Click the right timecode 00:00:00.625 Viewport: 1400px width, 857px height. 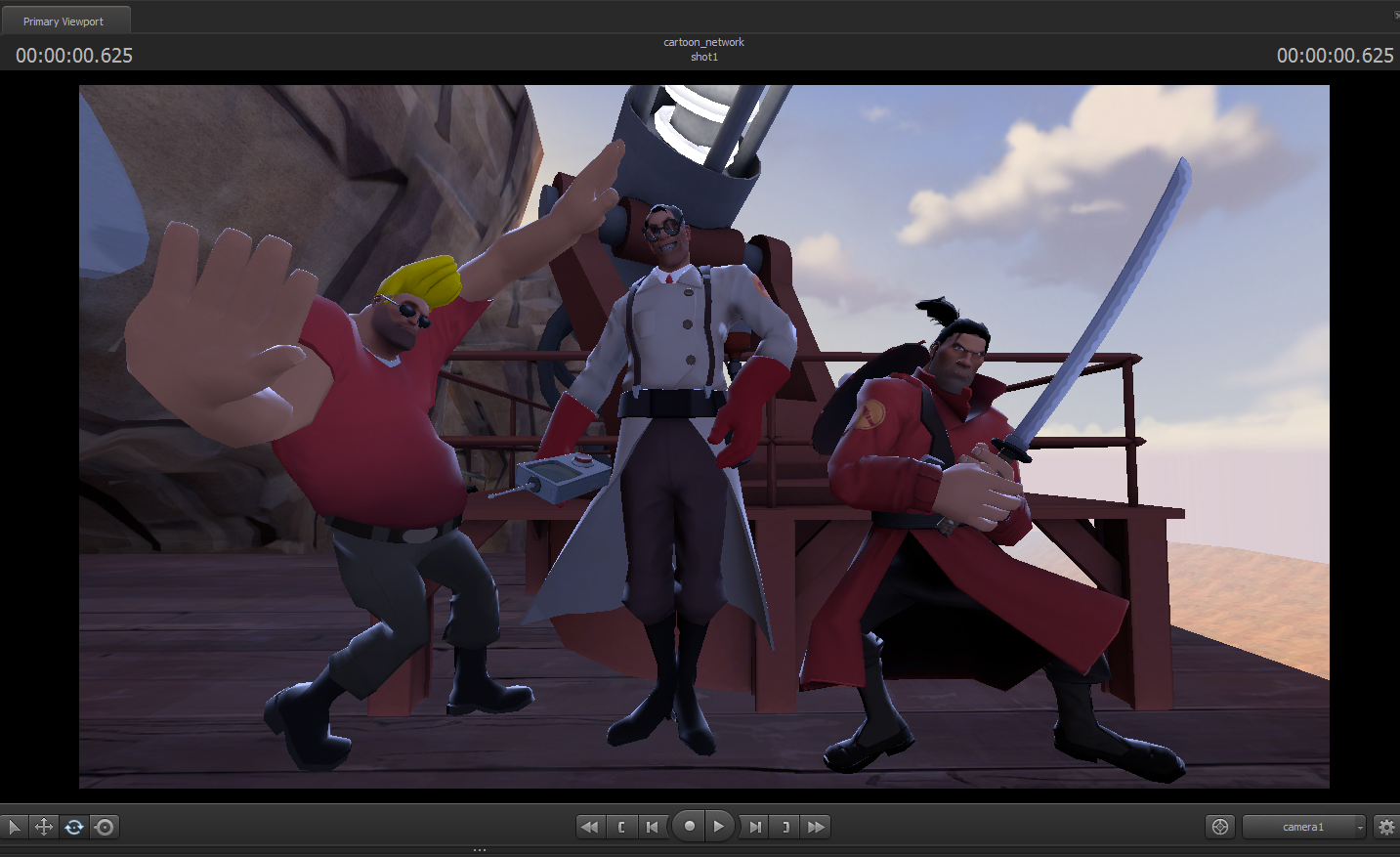pos(1335,56)
